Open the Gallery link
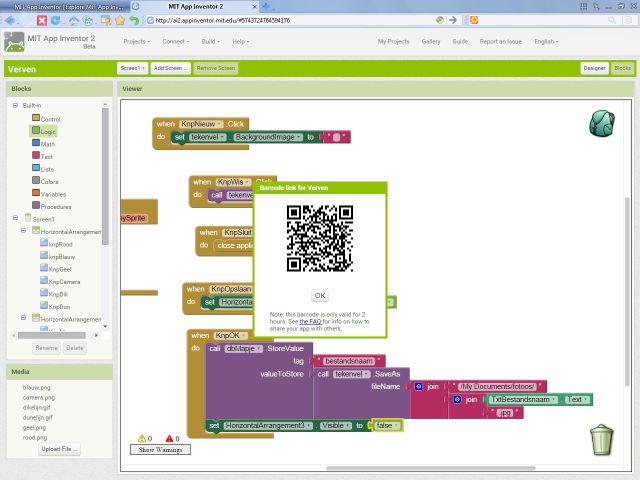 point(431,41)
